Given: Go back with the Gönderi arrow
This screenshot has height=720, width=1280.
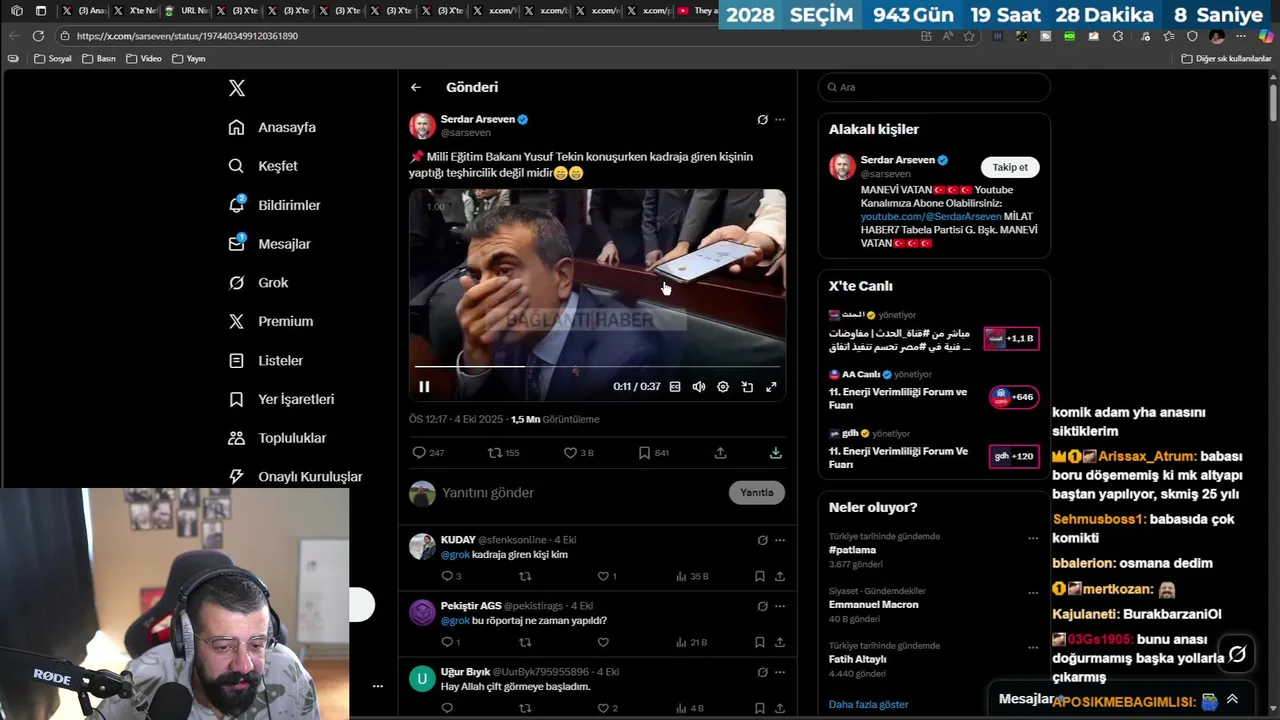Looking at the screenshot, I should (416, 87).
